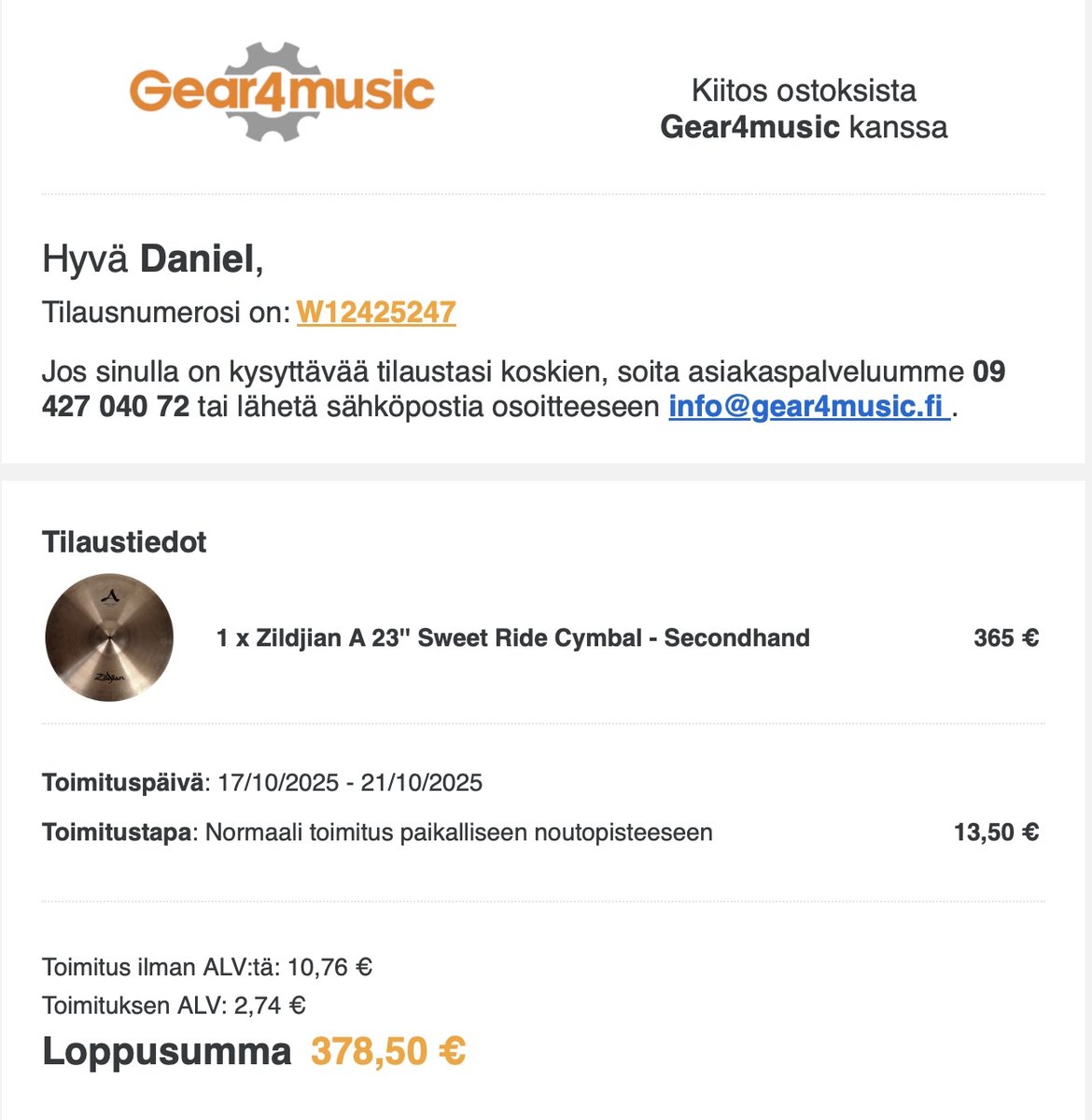Click the Hyvä Daniel greeting

click(x=153, y=259)
